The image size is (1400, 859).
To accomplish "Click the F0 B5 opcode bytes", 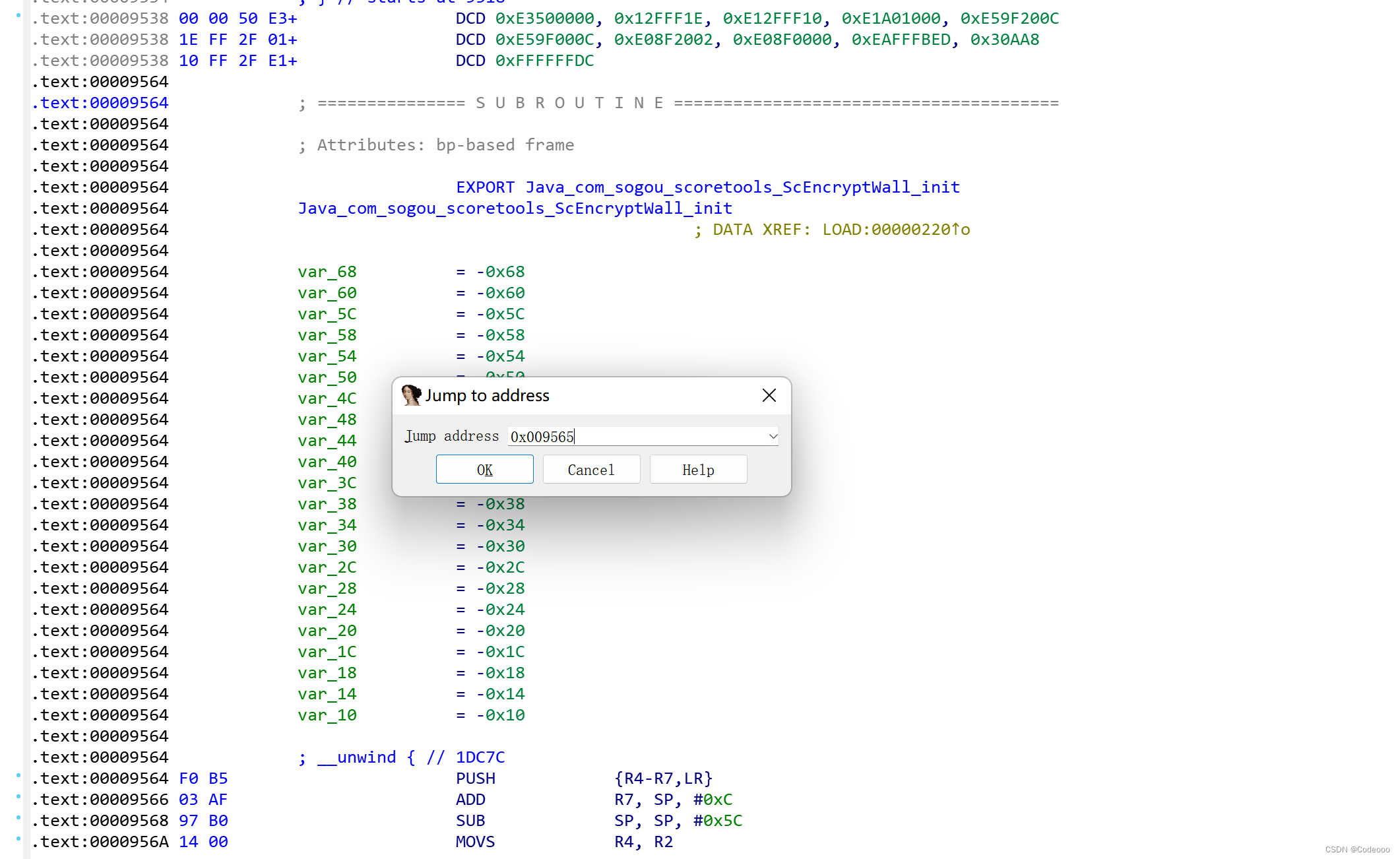I will coord(203,779).
